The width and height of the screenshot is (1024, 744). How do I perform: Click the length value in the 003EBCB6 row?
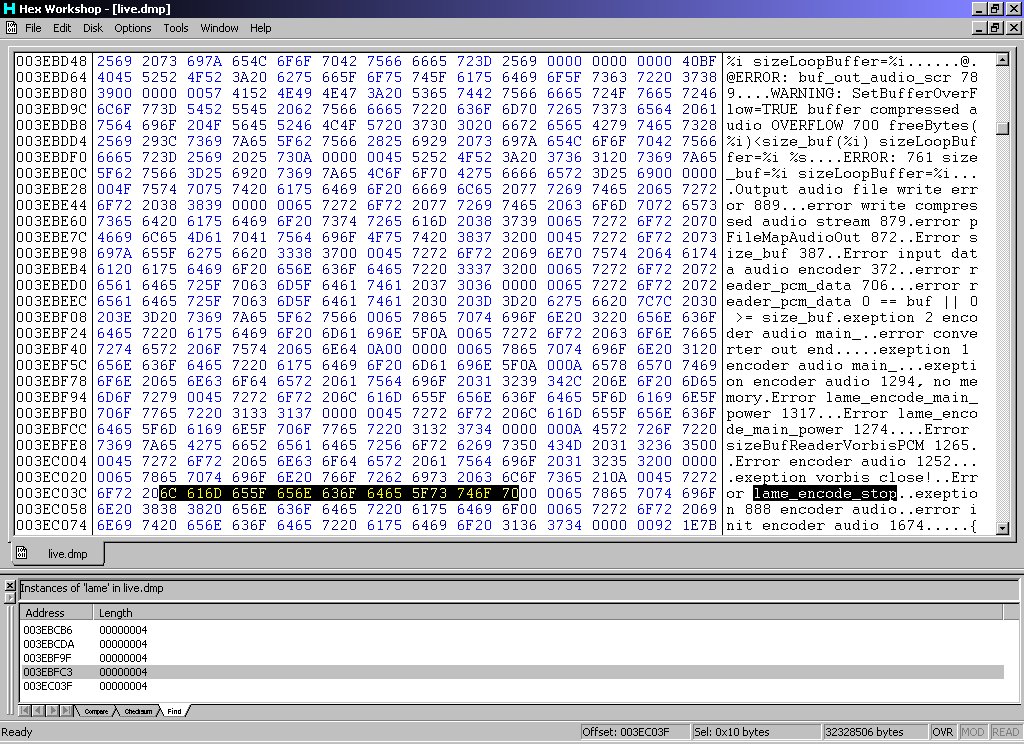pos(123,630)
